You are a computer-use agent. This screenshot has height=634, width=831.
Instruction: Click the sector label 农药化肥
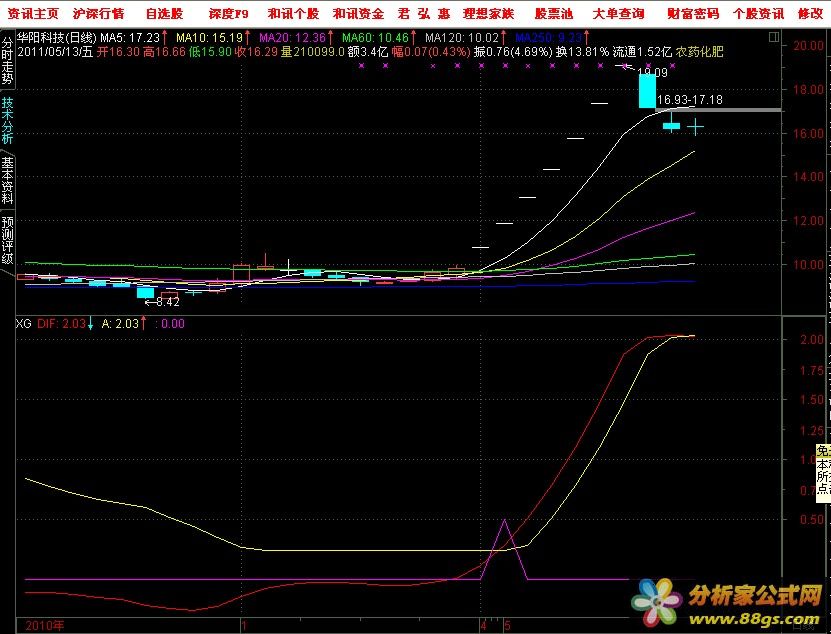[x=700, y=52]
